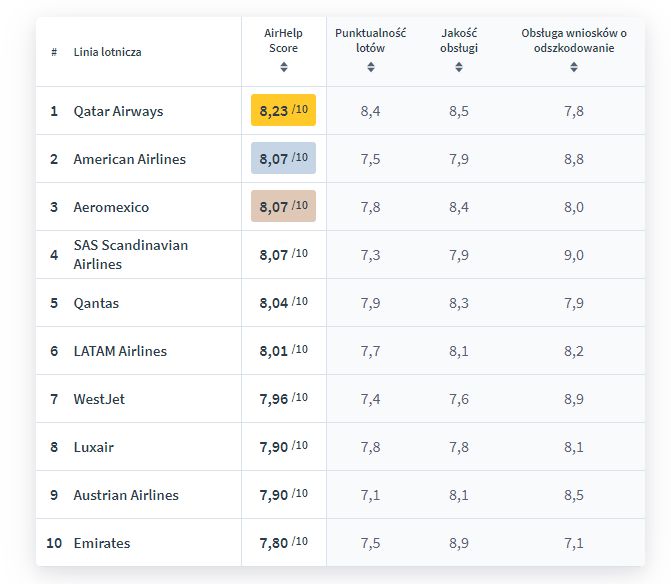Click the bronze 8,07 Aeromexico badge
Image resolution: width=671 pixels, height=584 pixels.
pos(284,207)
